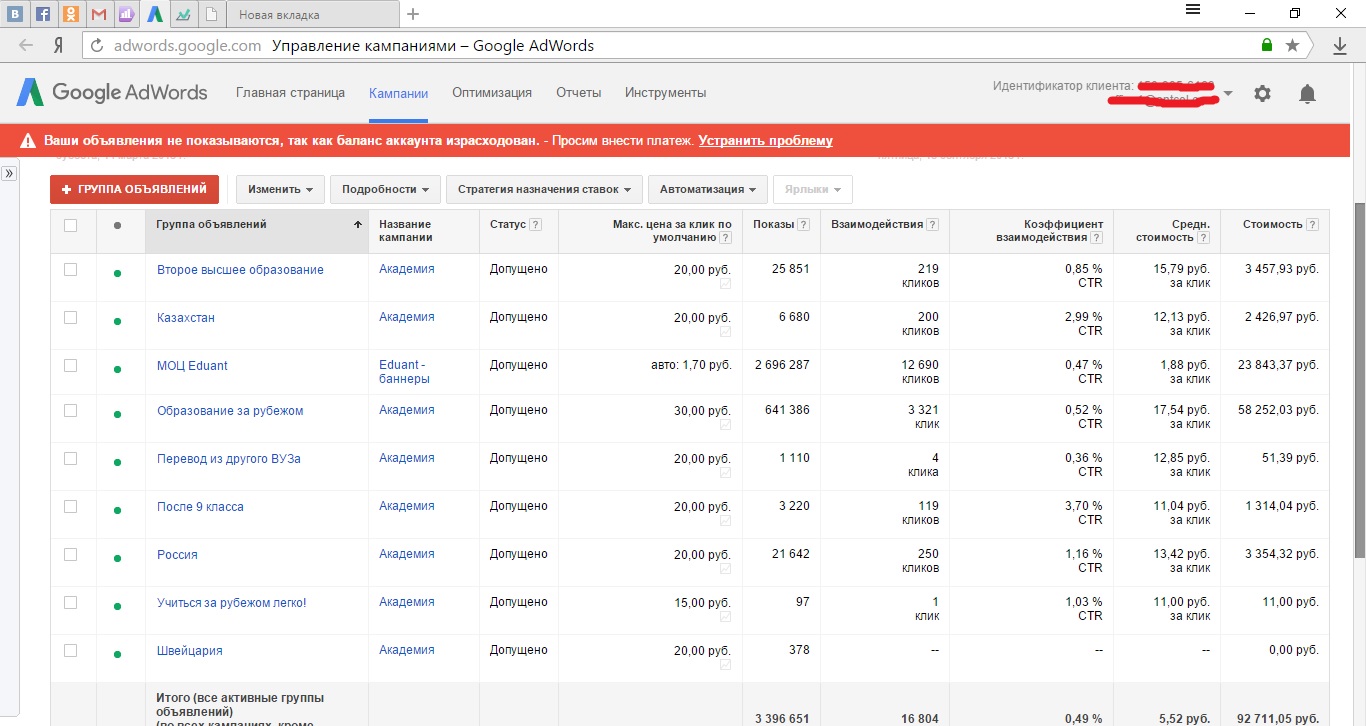This screenshot has height=726, width=1366.
Task: Open a new browser tab with plus
Action: (413, 14)
